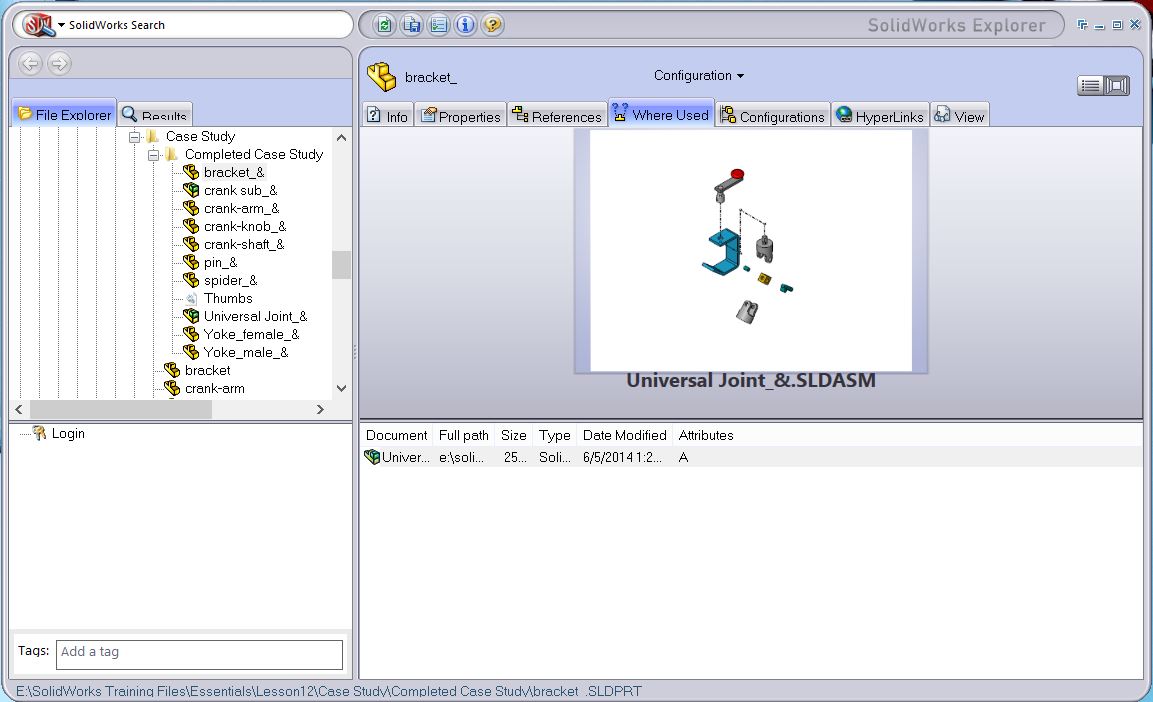Image resolution: width=1153 pixels, height=702 pixels.
Task: Select pin_& in the file tree
Action: 221,262
